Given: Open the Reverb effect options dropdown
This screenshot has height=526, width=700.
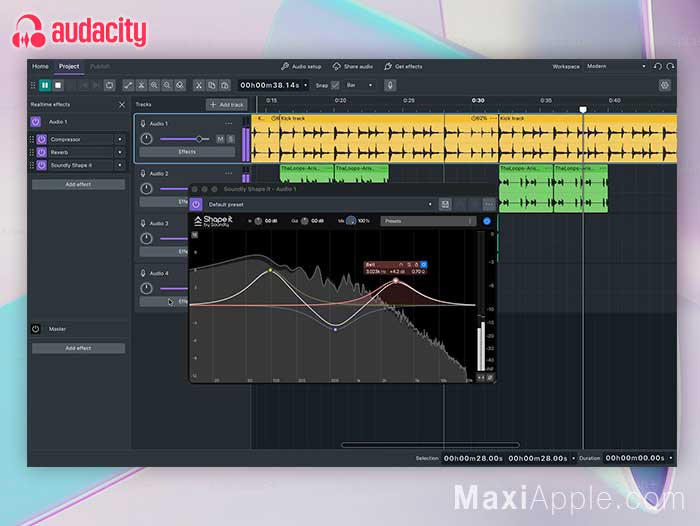Looking at the screenshot, I should [120, 152].
